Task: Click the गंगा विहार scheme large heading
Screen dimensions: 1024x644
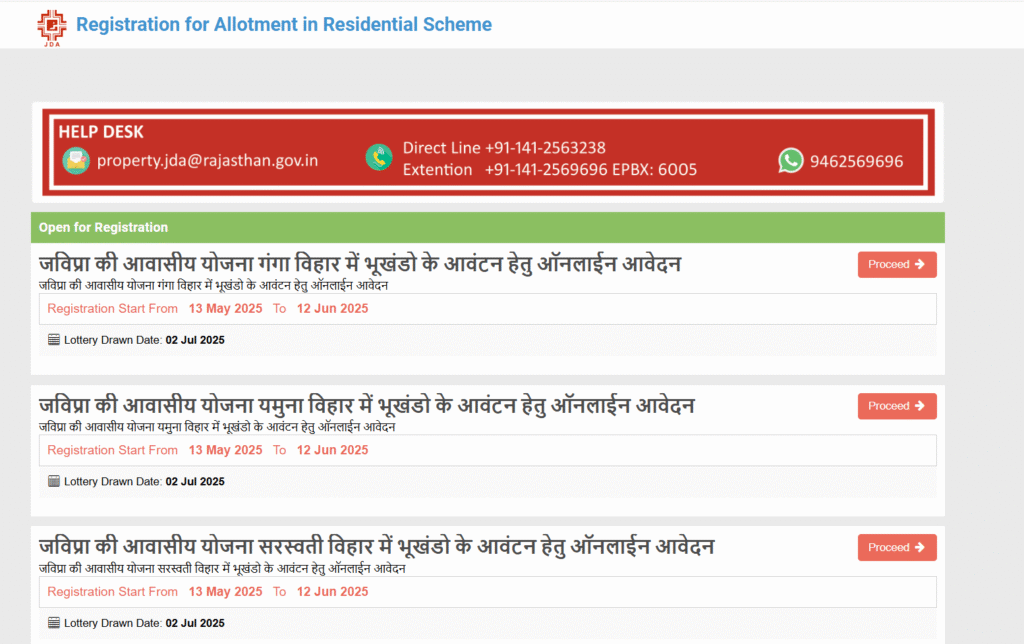Action: (360, 264)
